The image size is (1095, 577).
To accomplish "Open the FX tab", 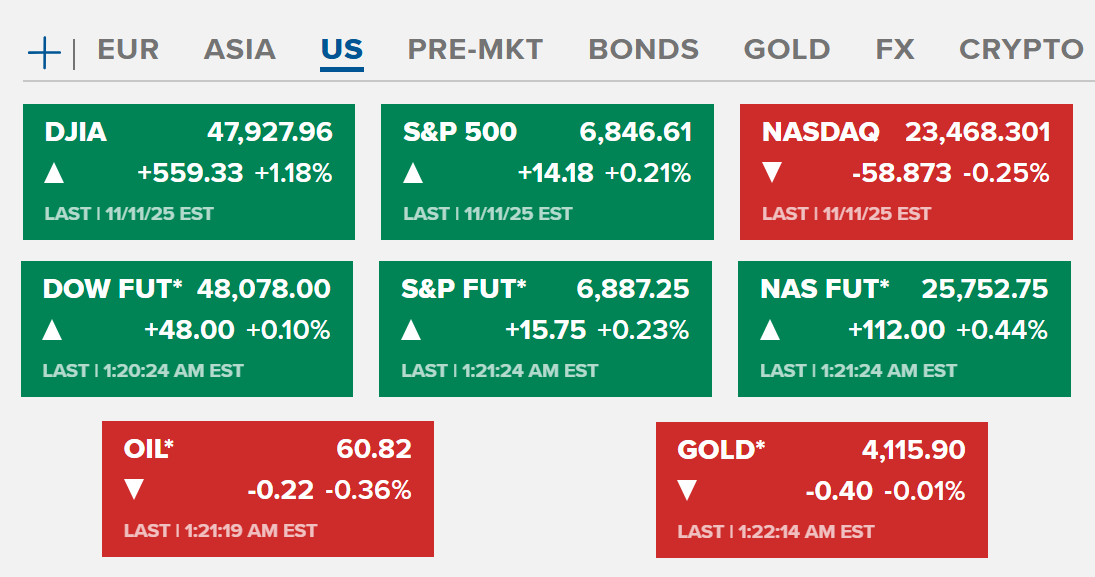I will click(895, 50).
